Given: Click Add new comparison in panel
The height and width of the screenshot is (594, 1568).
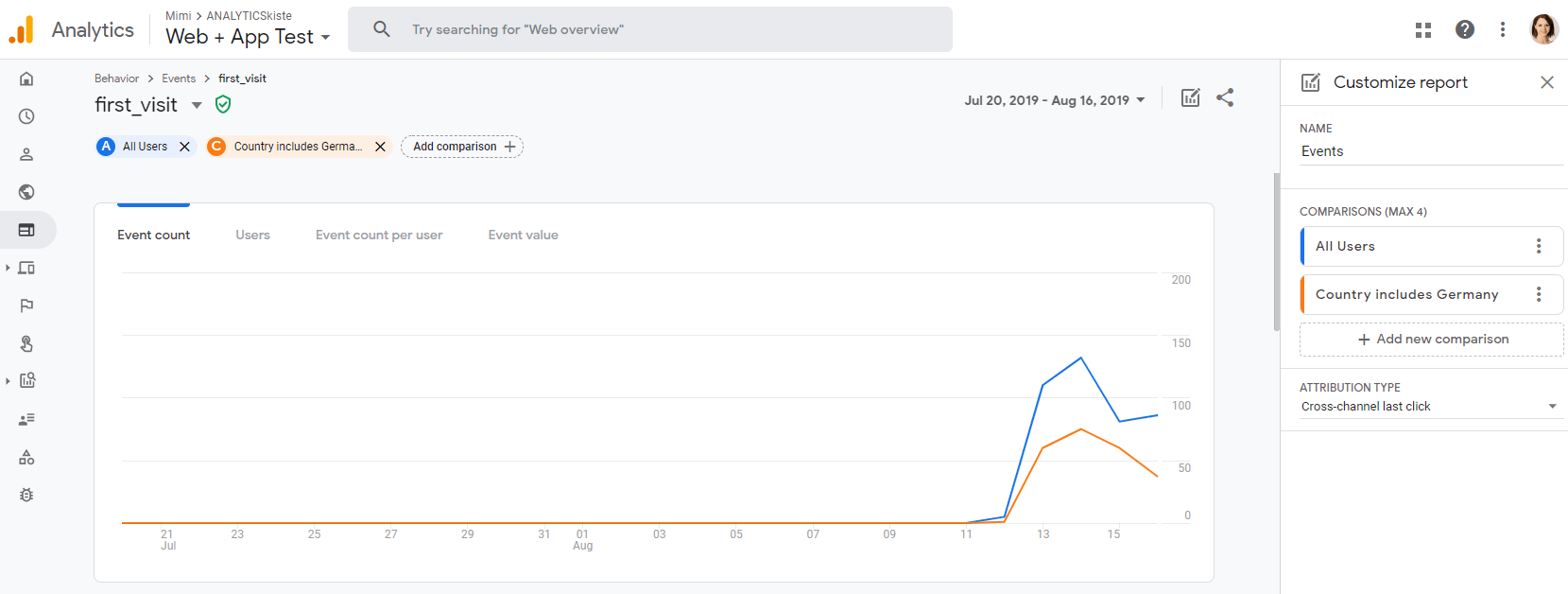Looking at the screenshot, I should (1431, 340).
